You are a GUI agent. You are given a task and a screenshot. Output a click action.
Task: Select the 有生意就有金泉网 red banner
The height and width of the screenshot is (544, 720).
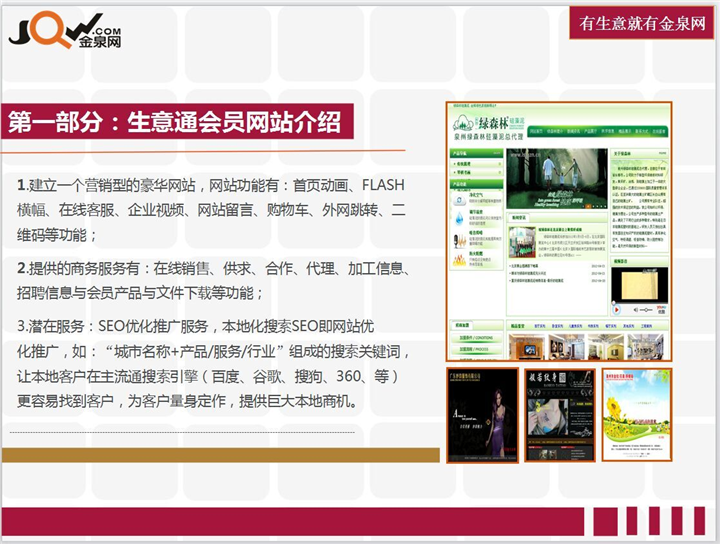(x=643, y=24)
